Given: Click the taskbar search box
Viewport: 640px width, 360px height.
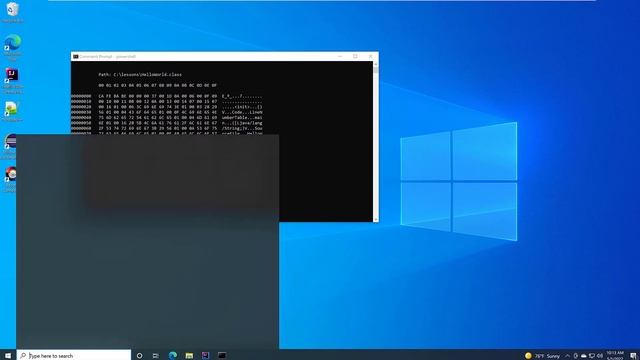Looking at the screenshot, I should coord(74,355).
